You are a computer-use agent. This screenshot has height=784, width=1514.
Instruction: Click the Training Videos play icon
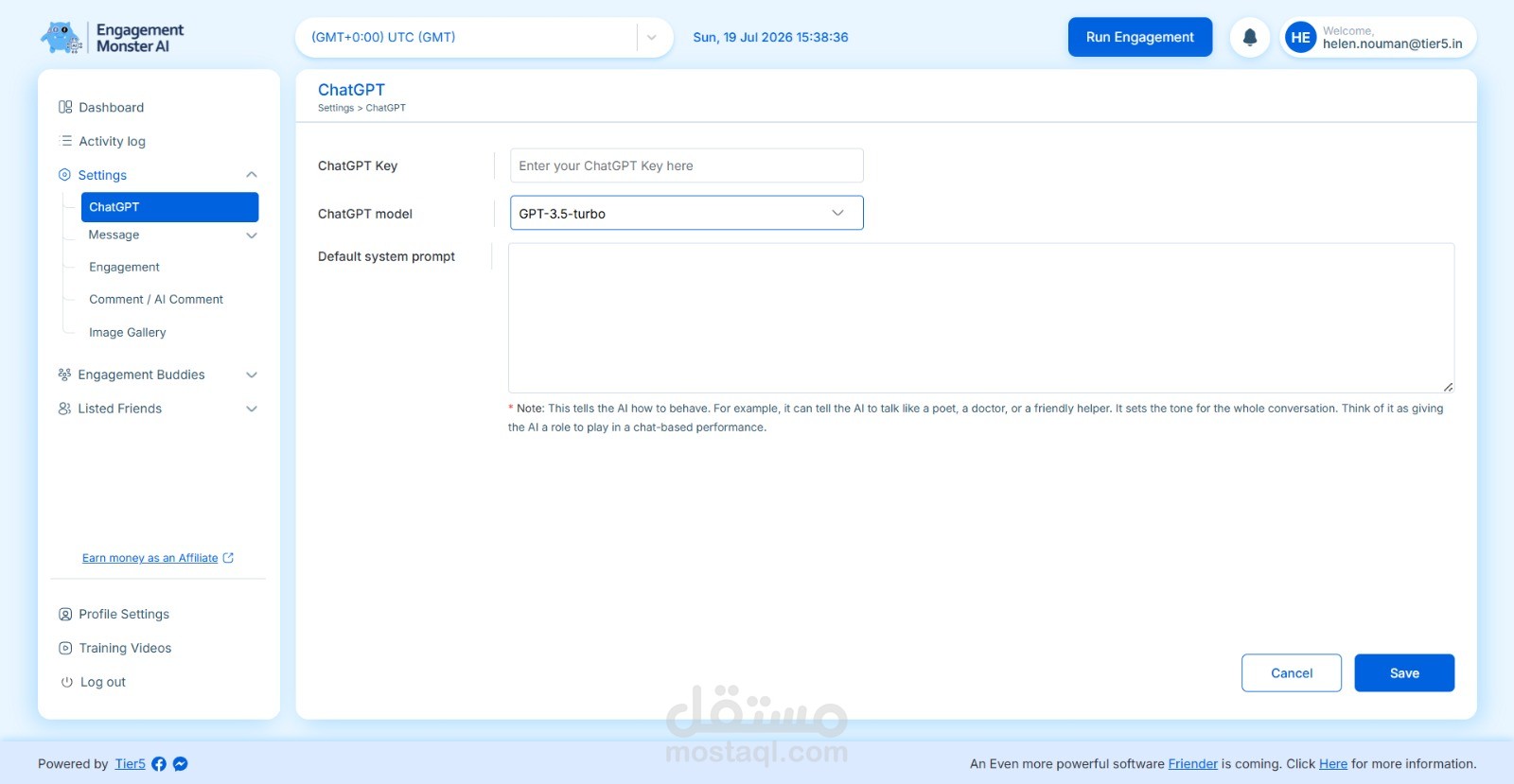coord(65,648)
